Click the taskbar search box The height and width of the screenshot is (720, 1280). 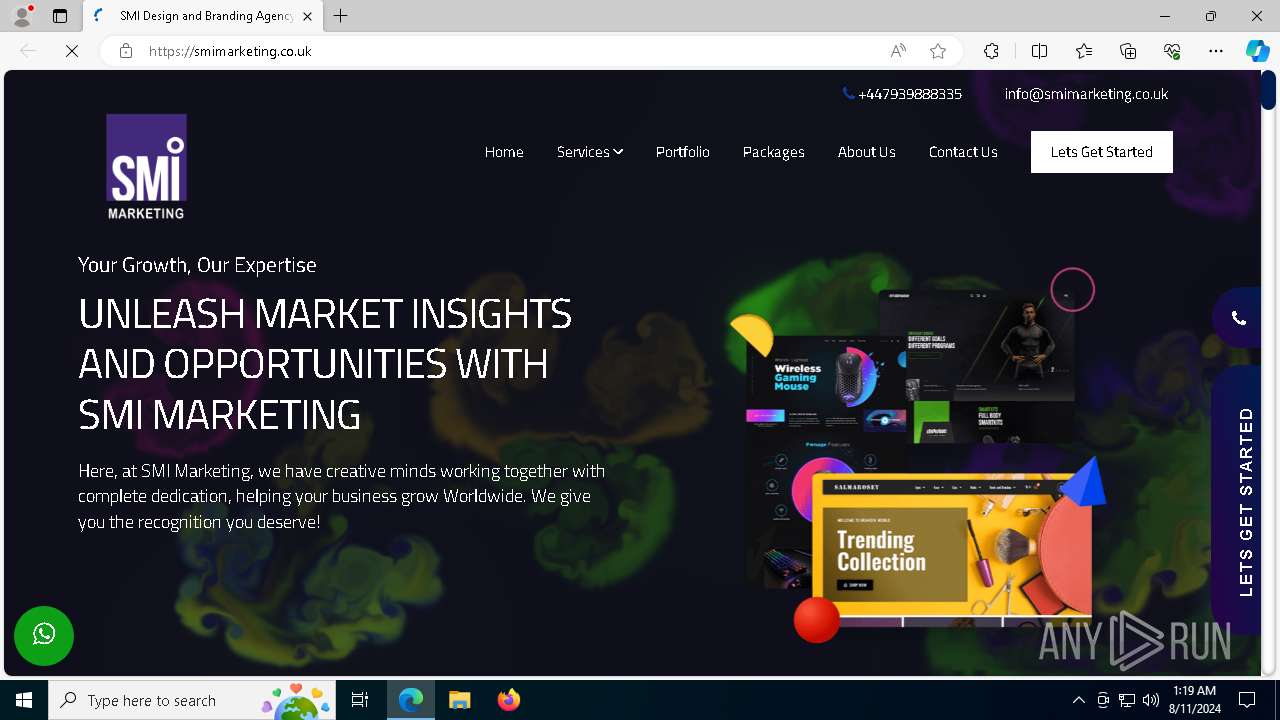[x=192, y=700]
